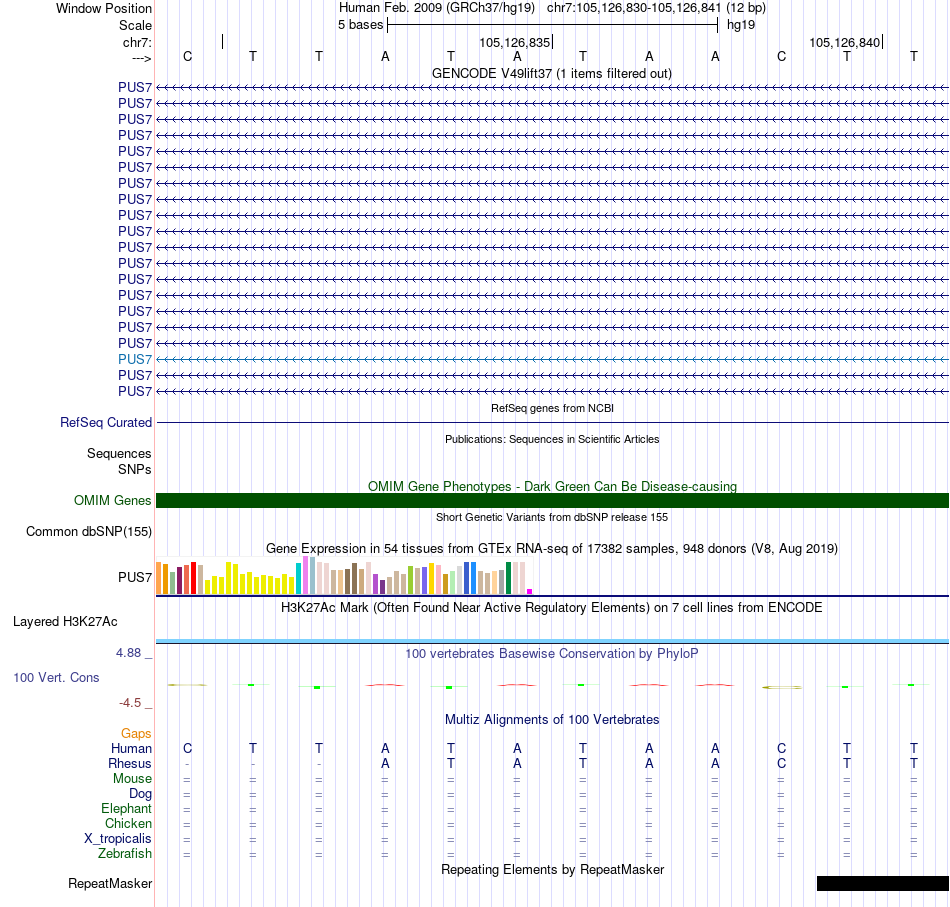This screenshot has width=950, height=907.
Task: Open the GENCODE V49lift37 track title
Action: (x=551, y=73)
